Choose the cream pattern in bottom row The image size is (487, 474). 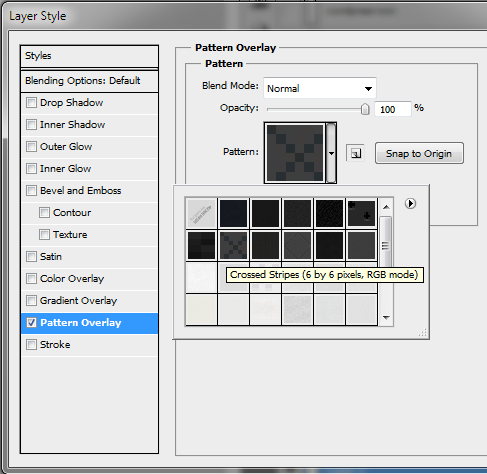pyautogui.click(x=201, y=309)
